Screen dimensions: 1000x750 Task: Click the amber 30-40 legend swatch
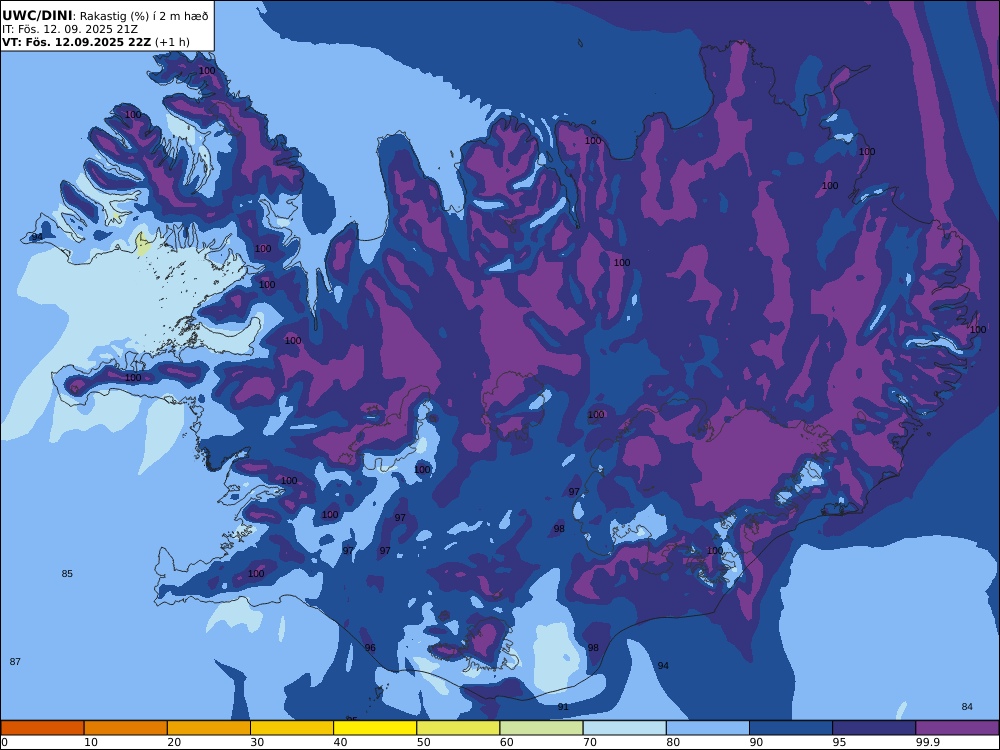tap(292, 728)
